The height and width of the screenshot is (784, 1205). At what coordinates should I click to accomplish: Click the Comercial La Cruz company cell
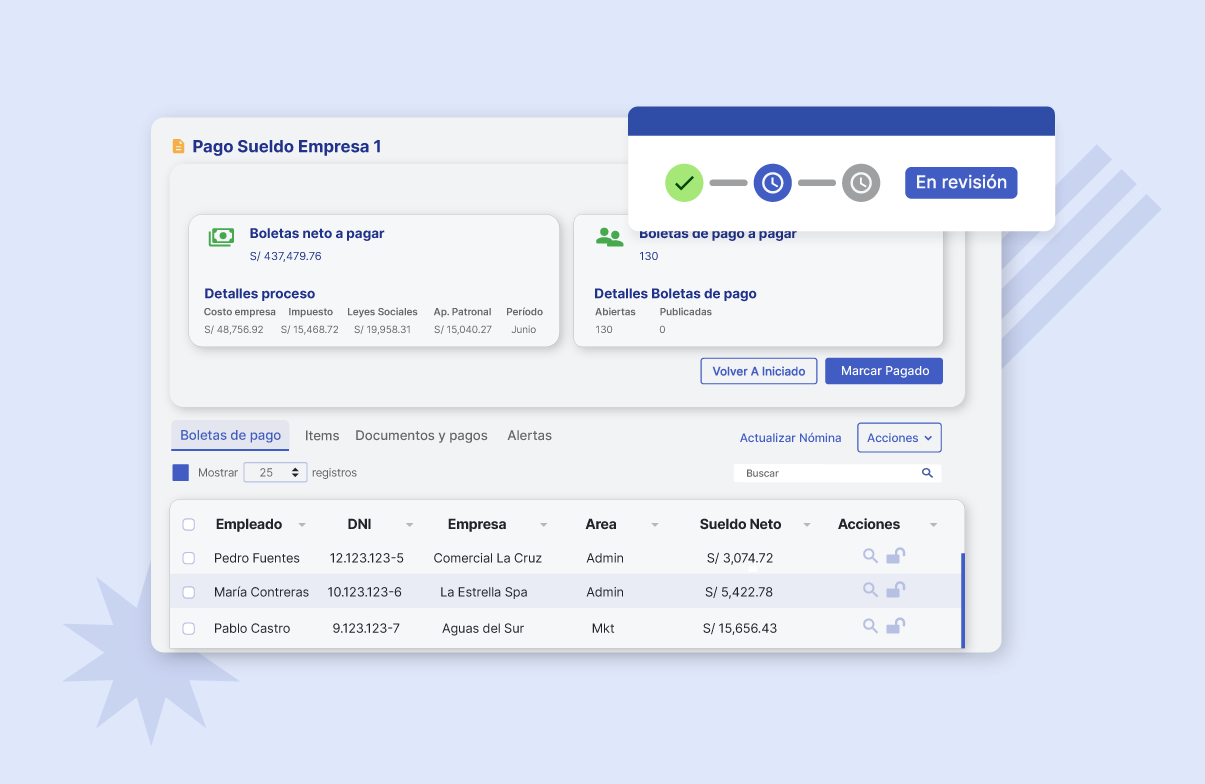pyautogui.click(x=487, y=558)
